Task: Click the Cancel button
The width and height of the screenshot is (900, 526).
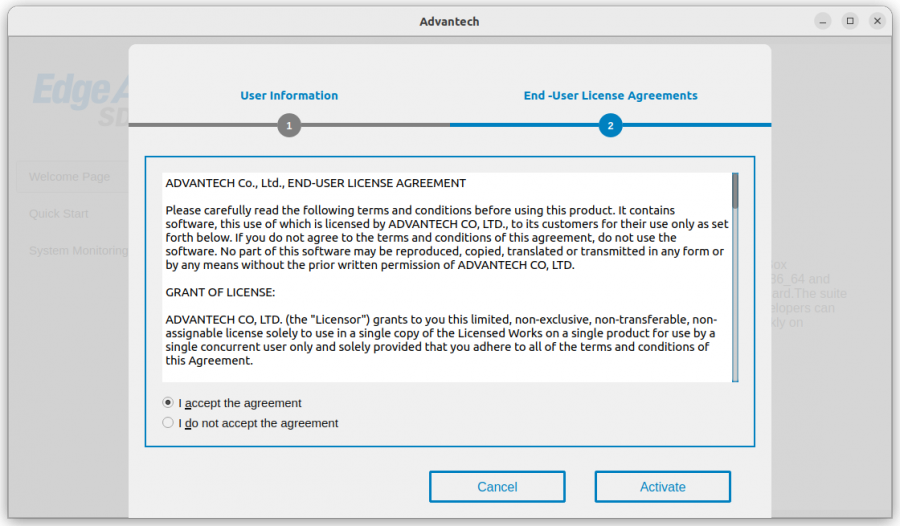Action: click(x=497, y=487)
